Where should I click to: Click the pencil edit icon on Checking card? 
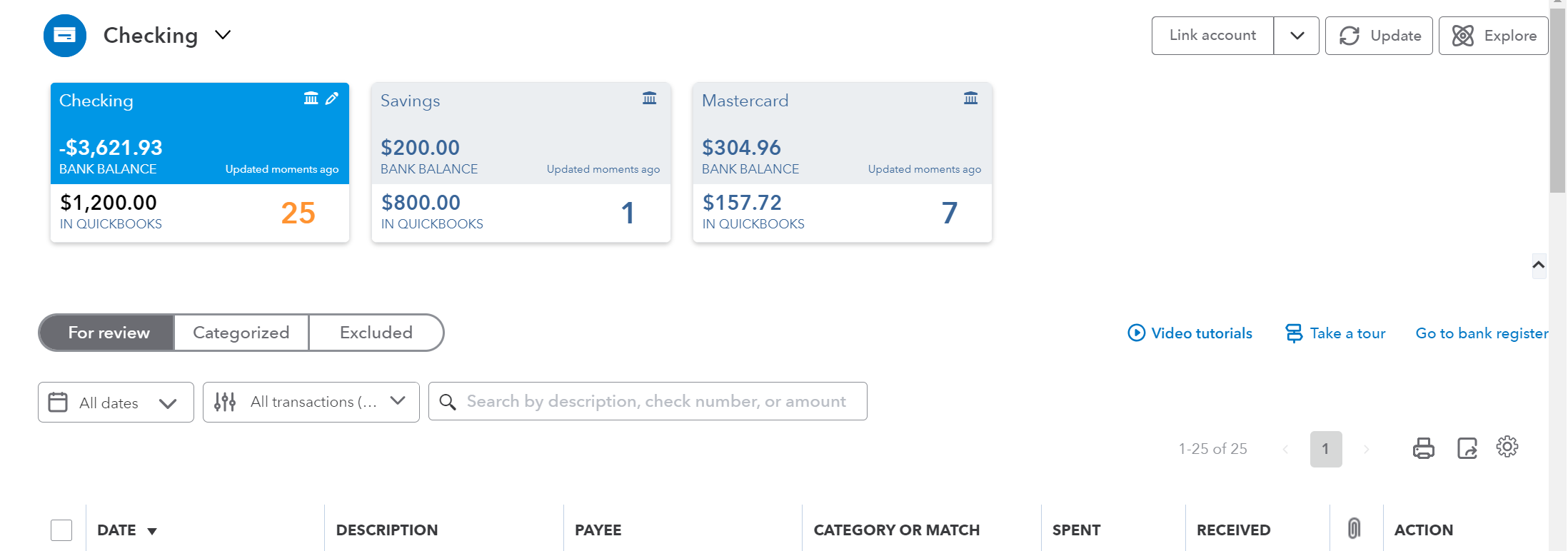point(332,98)
